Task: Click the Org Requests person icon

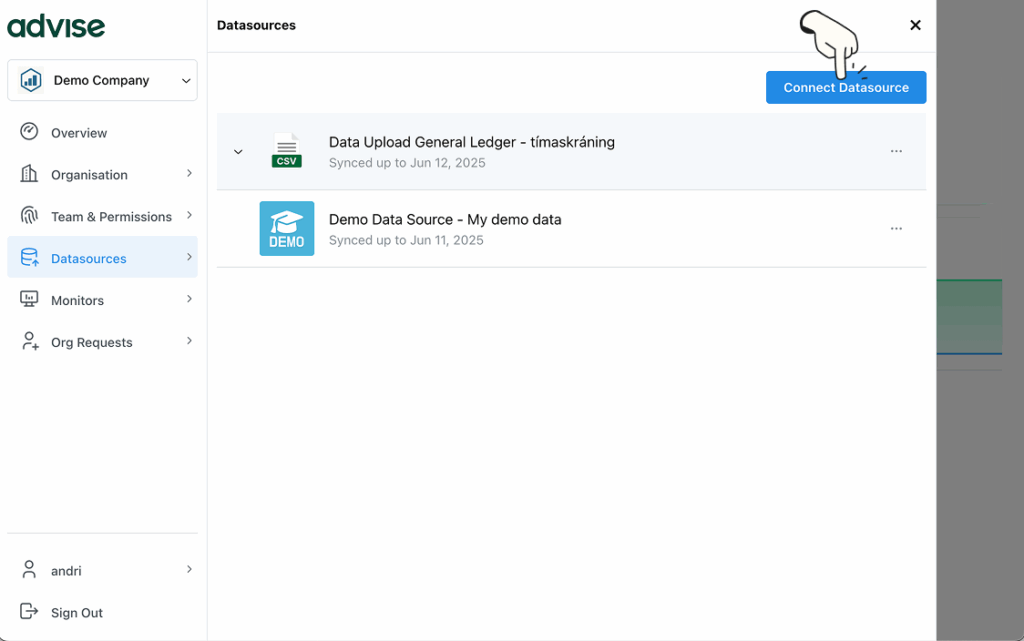Action: (x=29, y=342)
